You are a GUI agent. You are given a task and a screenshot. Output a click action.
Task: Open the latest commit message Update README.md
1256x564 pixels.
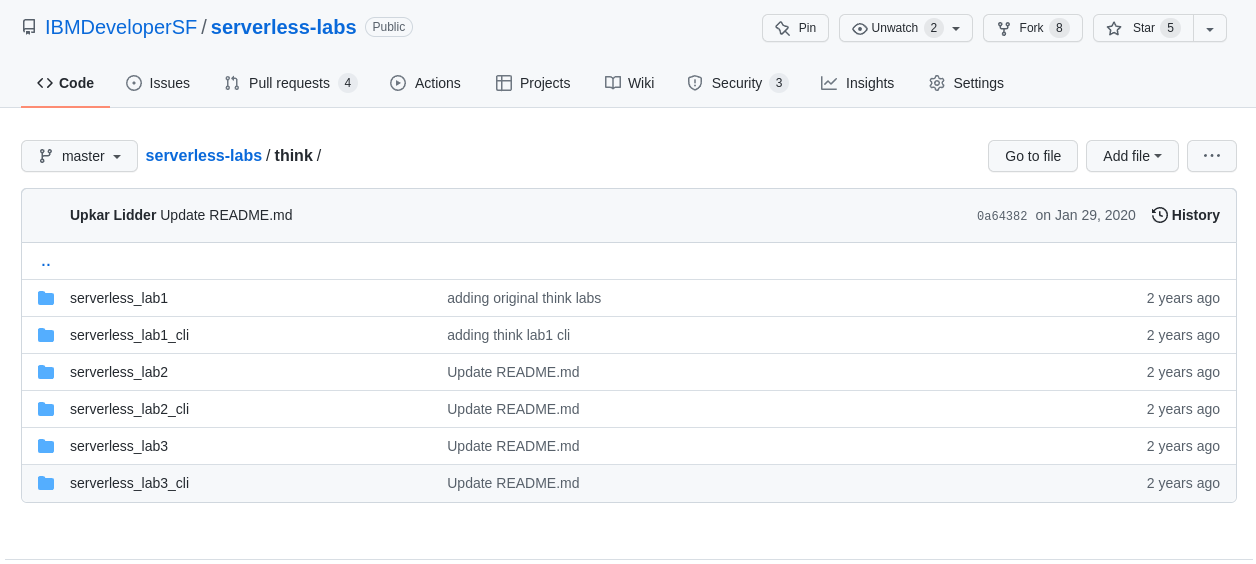(x=226, y=215)
